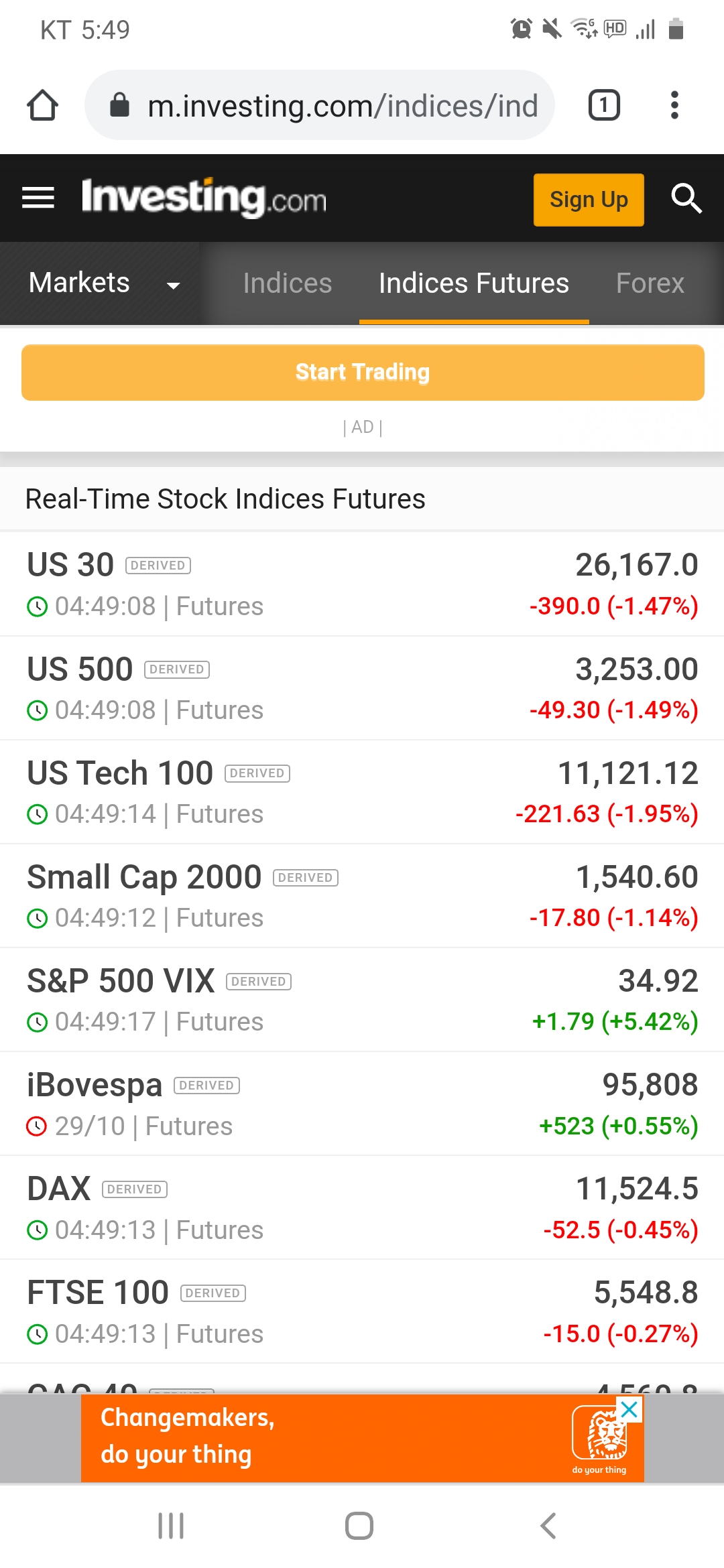
Task: Open the iBovespa futures quote
Action: (x=362, y=1104)
